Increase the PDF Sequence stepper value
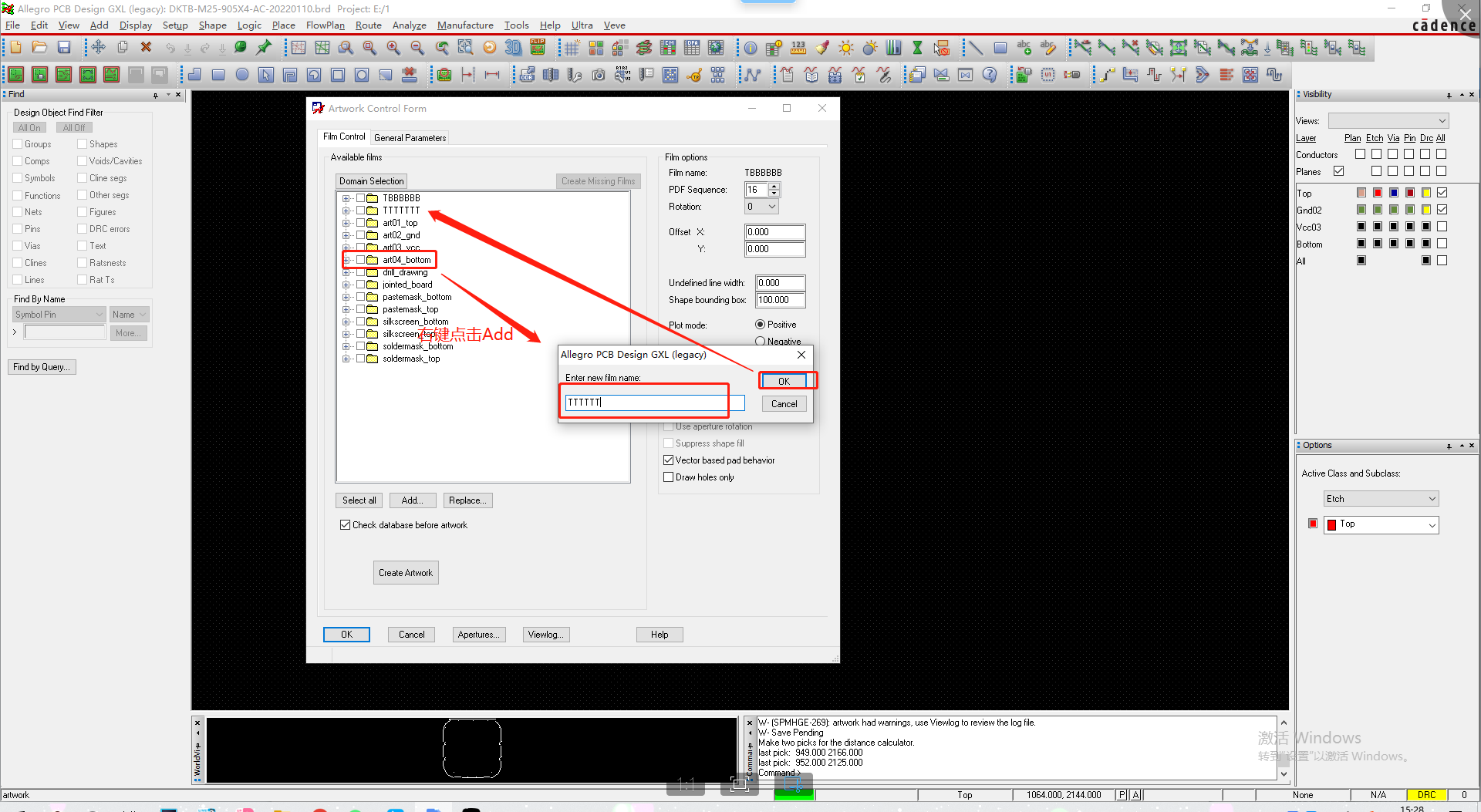Screen dimensions: 1481x812 coord(774,186)
